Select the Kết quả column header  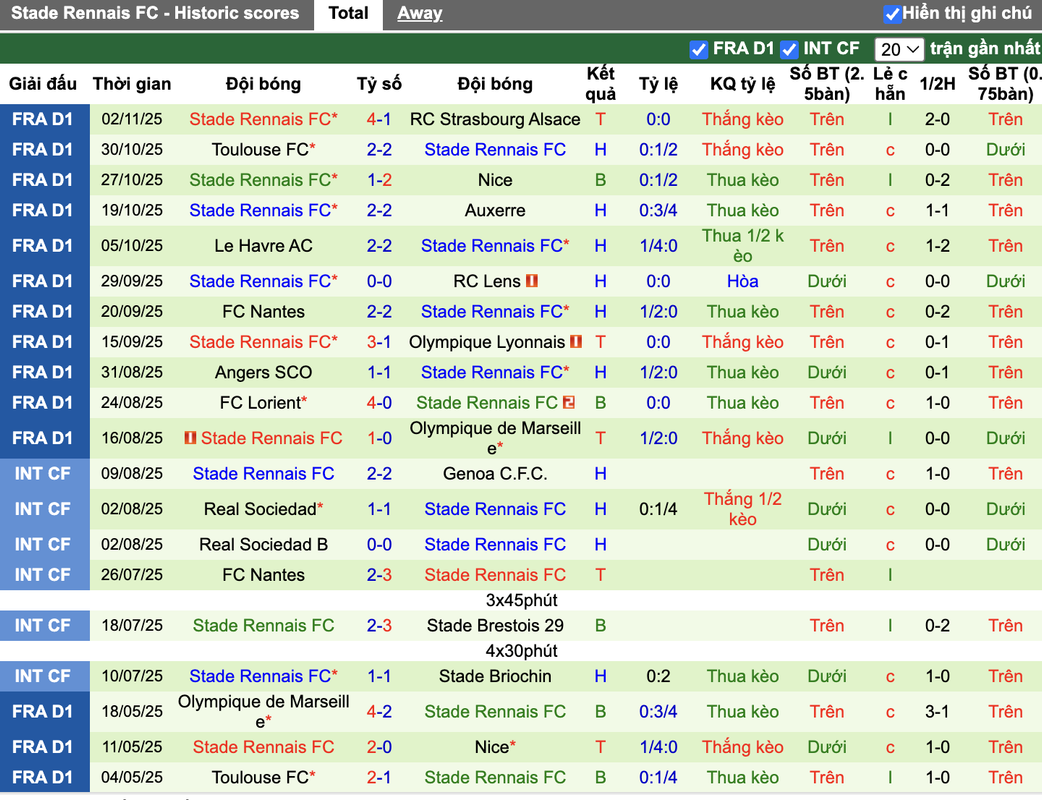click(x=600, y=84)
